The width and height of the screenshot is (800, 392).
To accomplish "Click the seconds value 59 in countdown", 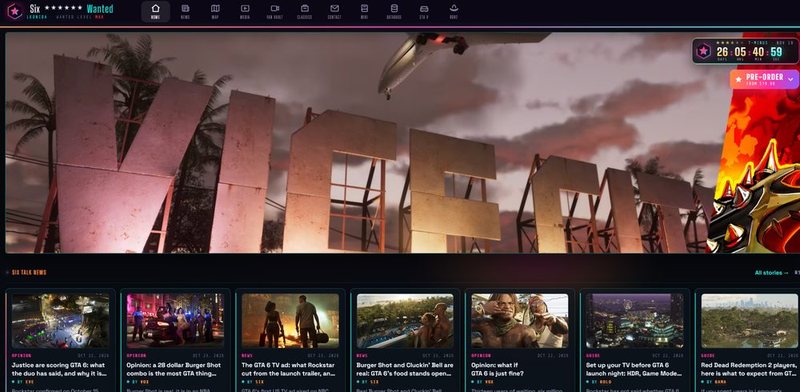I will 777,52.
